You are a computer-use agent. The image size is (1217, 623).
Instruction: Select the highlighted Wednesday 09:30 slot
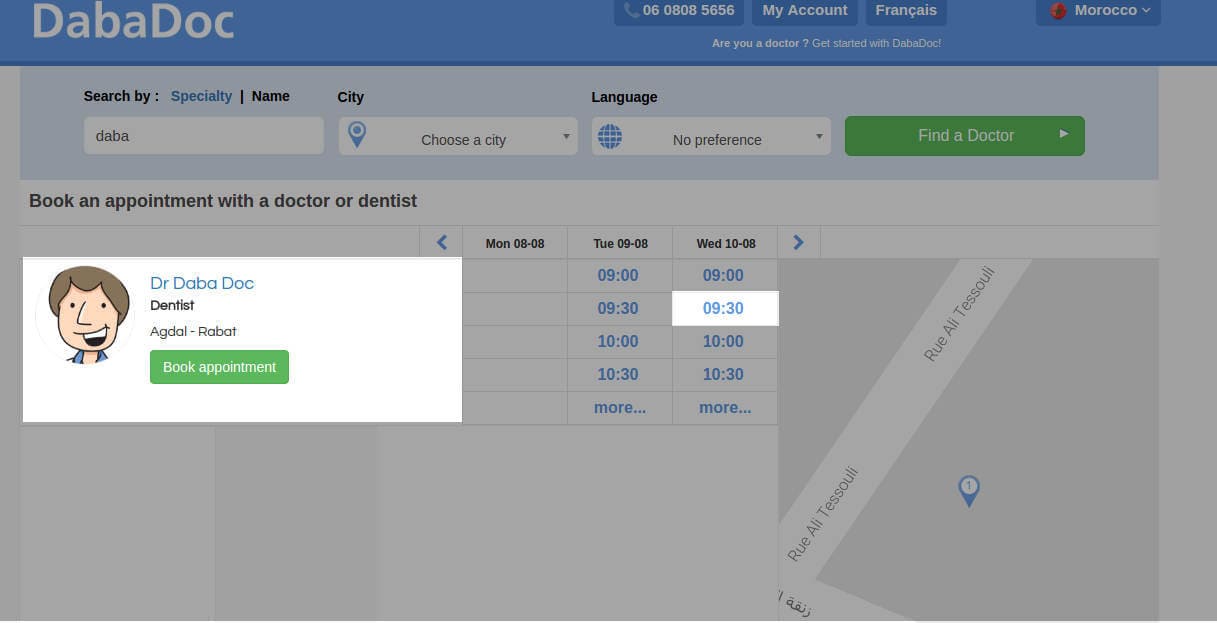click(723, 308)
